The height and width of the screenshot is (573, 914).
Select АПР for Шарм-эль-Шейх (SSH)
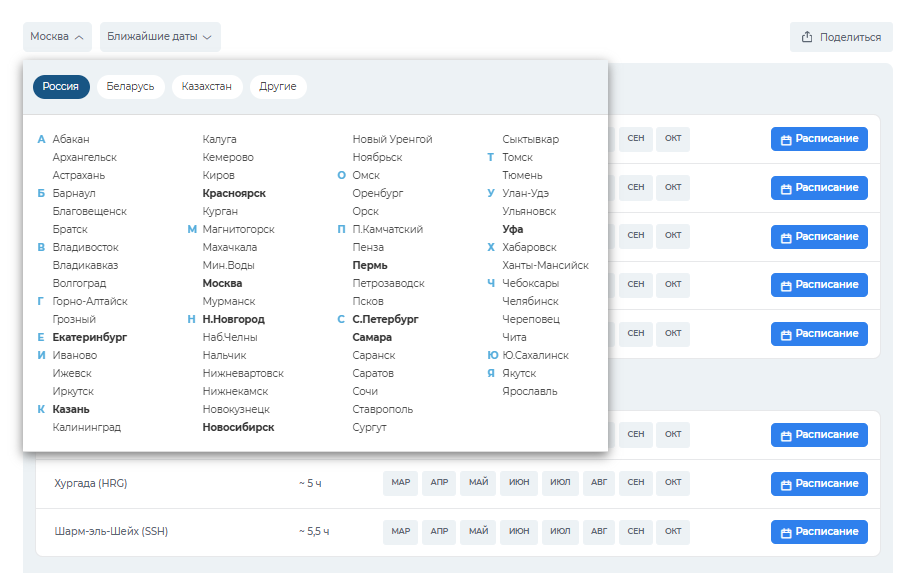click(440, 532)
